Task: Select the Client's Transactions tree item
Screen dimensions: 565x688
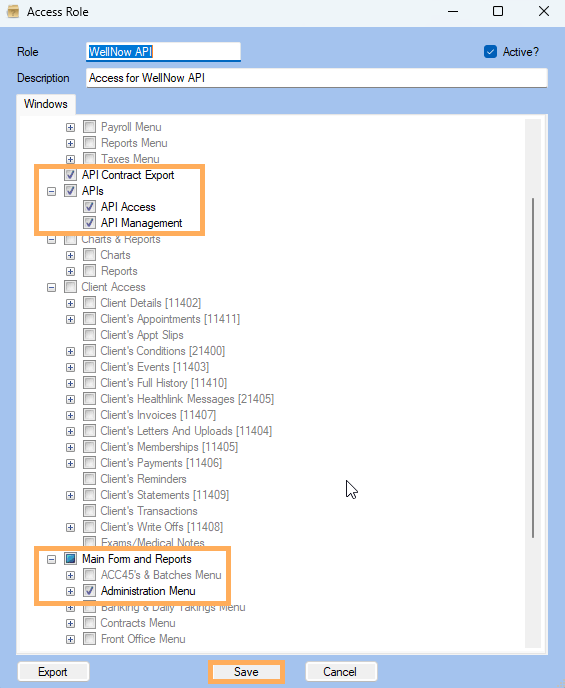Action: [x=149, y=511]
